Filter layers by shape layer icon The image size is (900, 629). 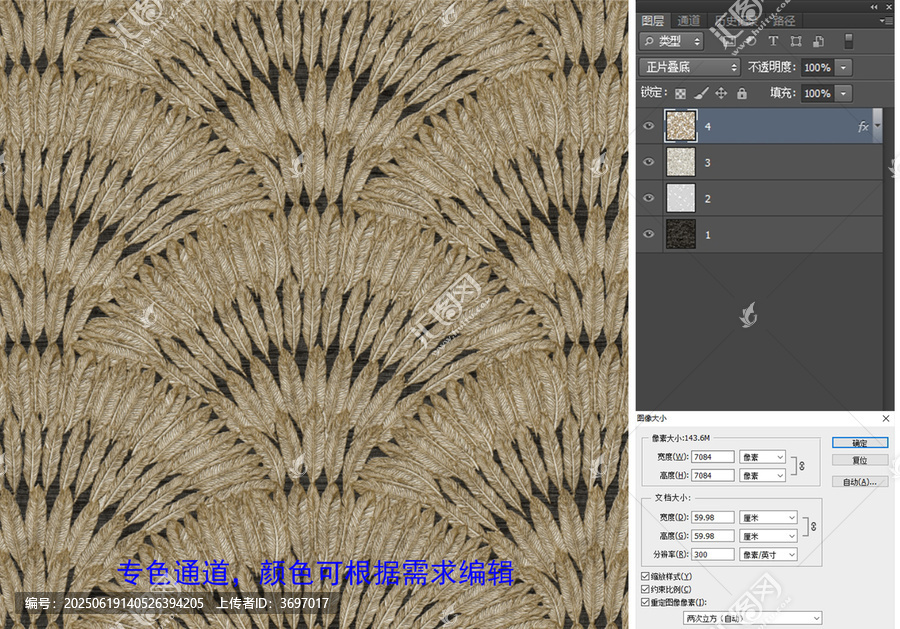[796, 41]
